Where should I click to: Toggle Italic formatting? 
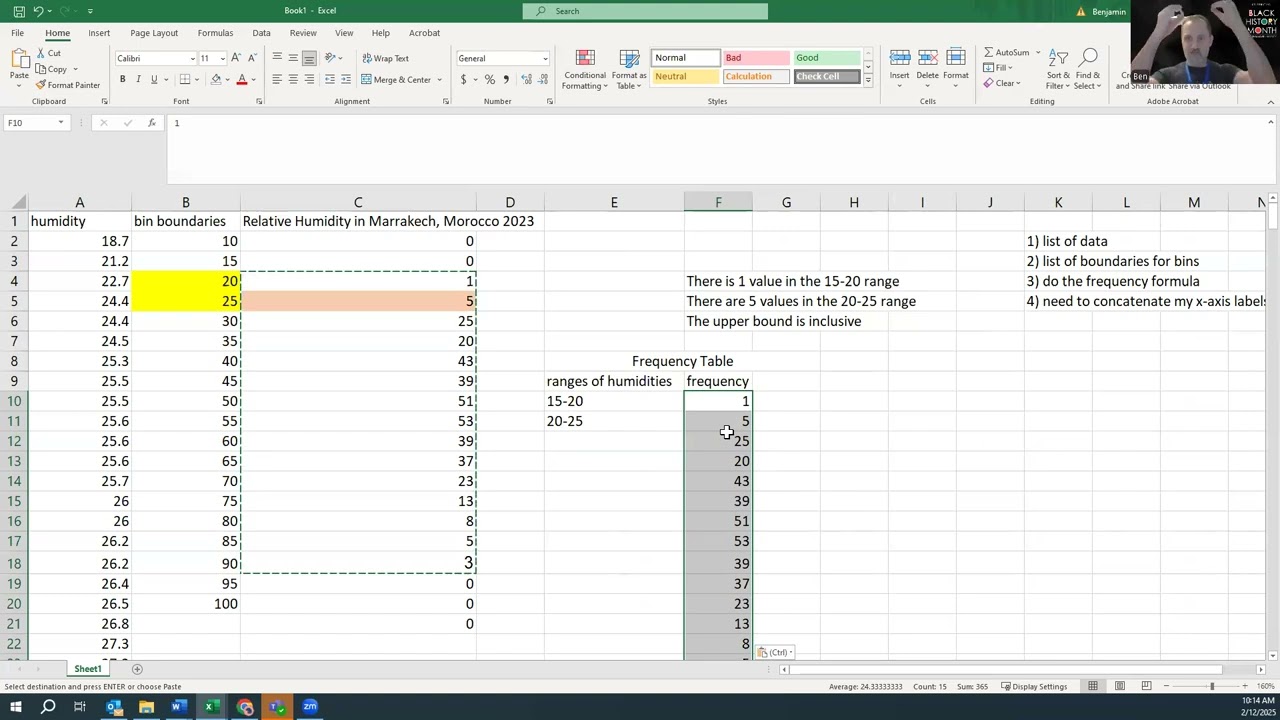(138, 79)
